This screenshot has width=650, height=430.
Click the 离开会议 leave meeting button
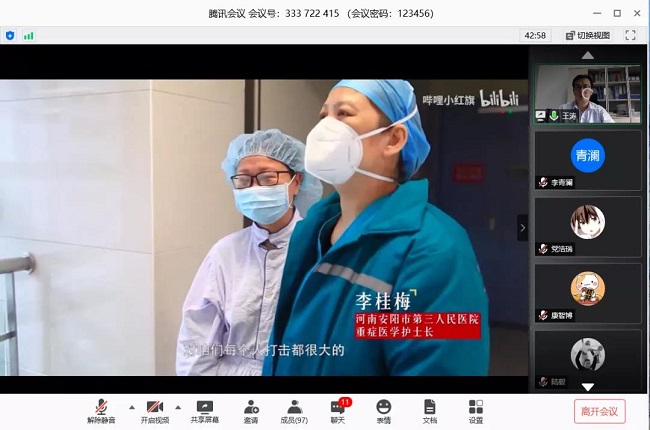coord(600,410)
